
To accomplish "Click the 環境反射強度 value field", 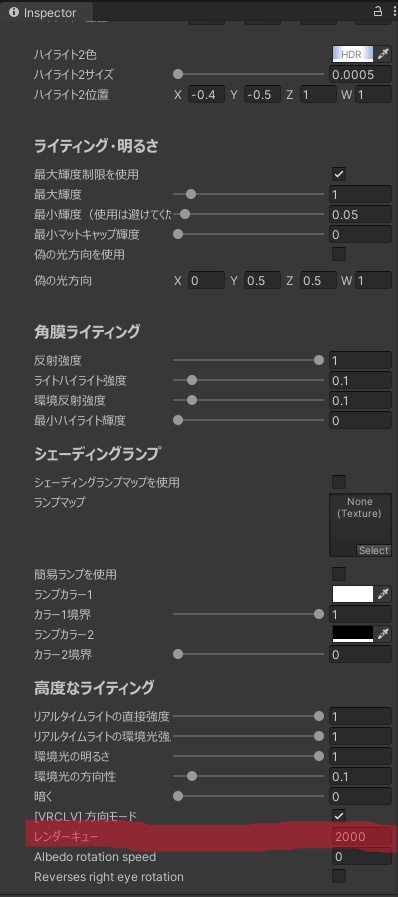I will click(360, 400).
